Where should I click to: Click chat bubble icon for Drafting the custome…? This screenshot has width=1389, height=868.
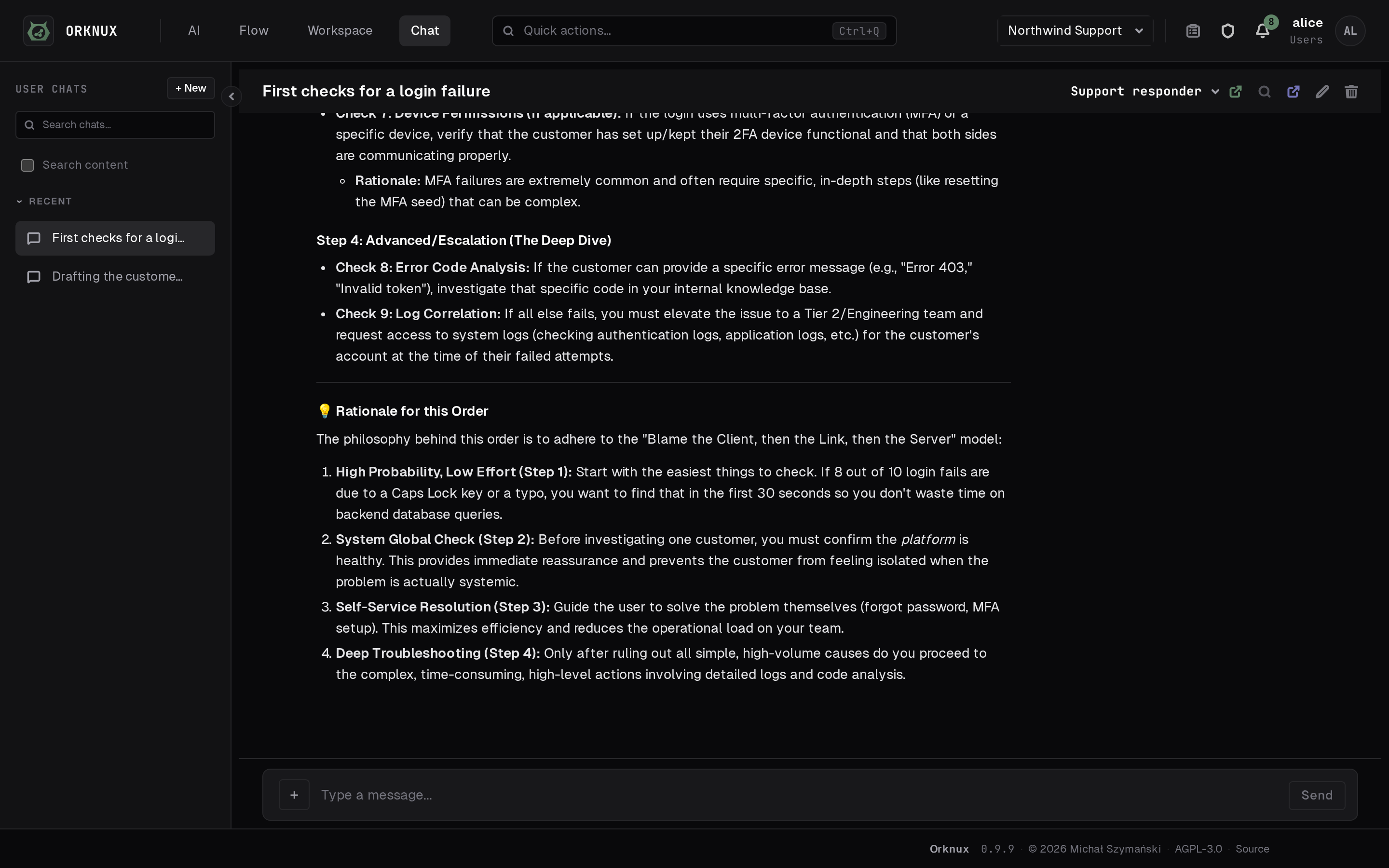[34, 277]
